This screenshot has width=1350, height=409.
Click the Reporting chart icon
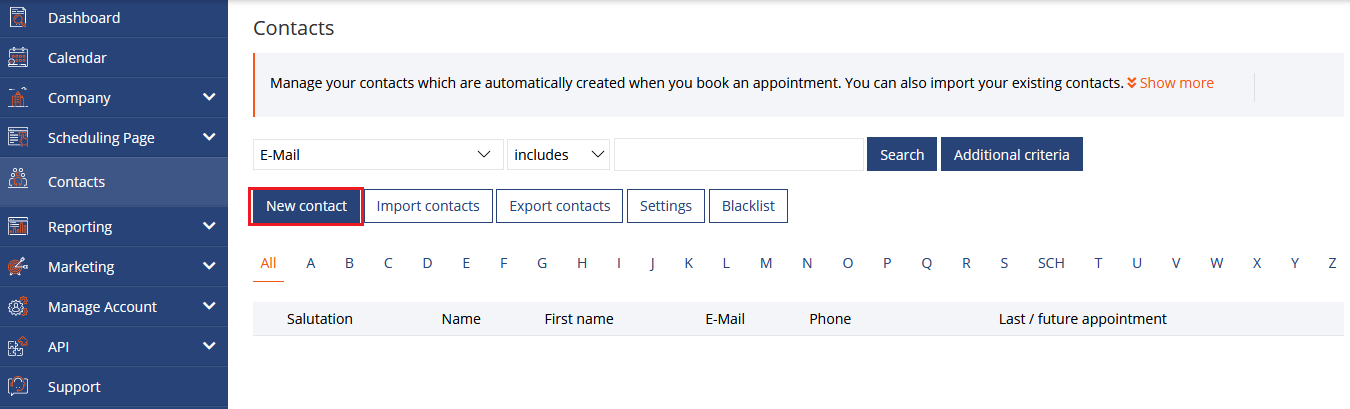(x=17, y=226)
